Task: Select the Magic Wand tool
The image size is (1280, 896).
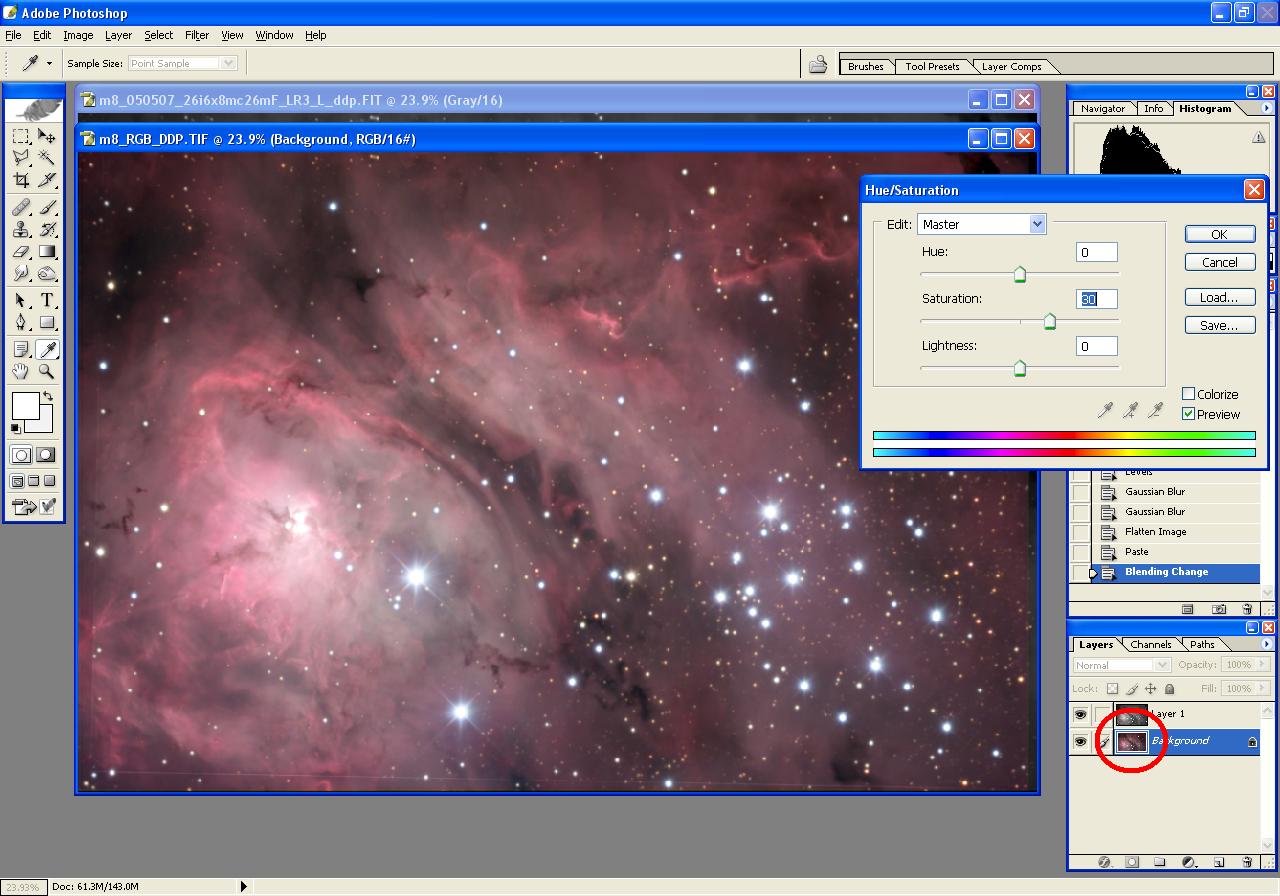Action: click(x=47, y=158)
